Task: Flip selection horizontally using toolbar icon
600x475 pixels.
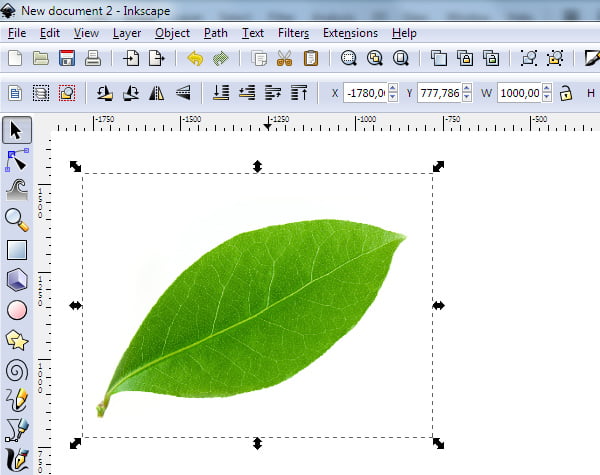Action: [x=157, y=93]
